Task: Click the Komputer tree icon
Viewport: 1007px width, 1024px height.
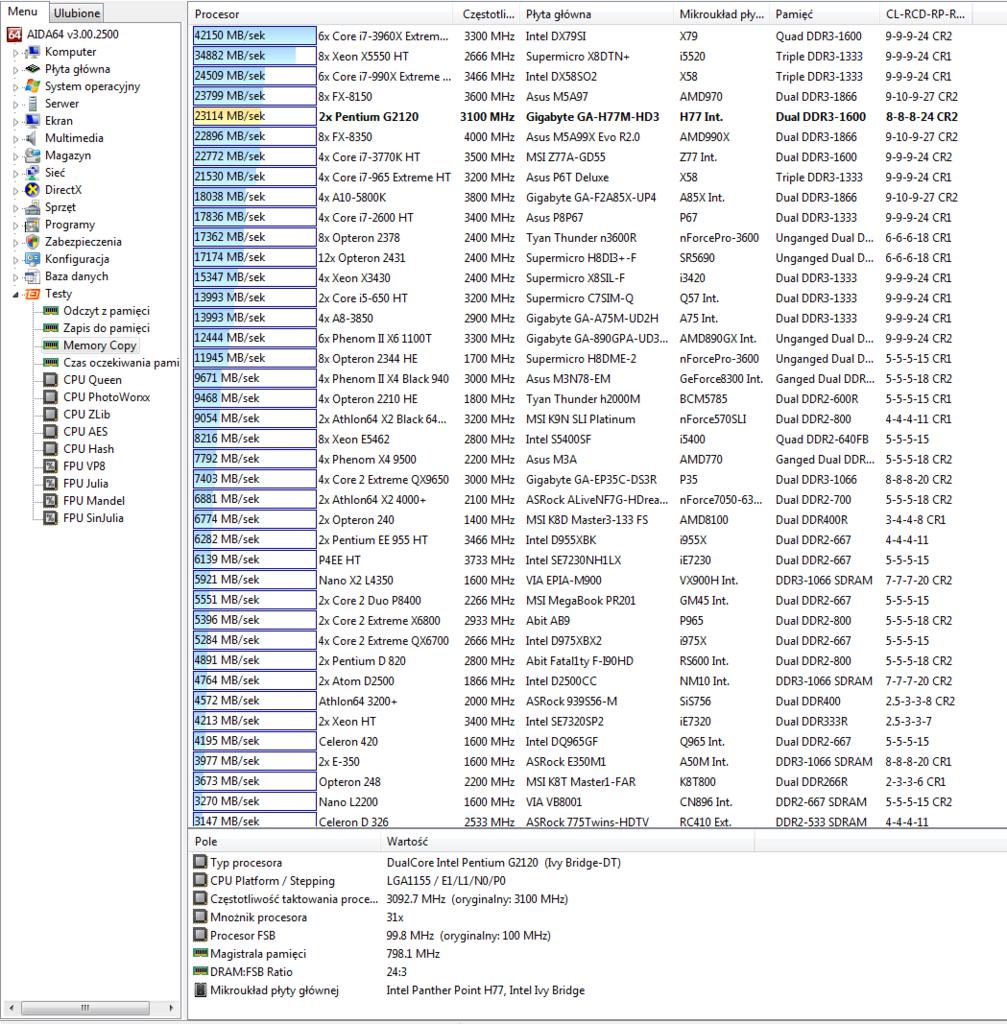Action: [x=32, y=52]
